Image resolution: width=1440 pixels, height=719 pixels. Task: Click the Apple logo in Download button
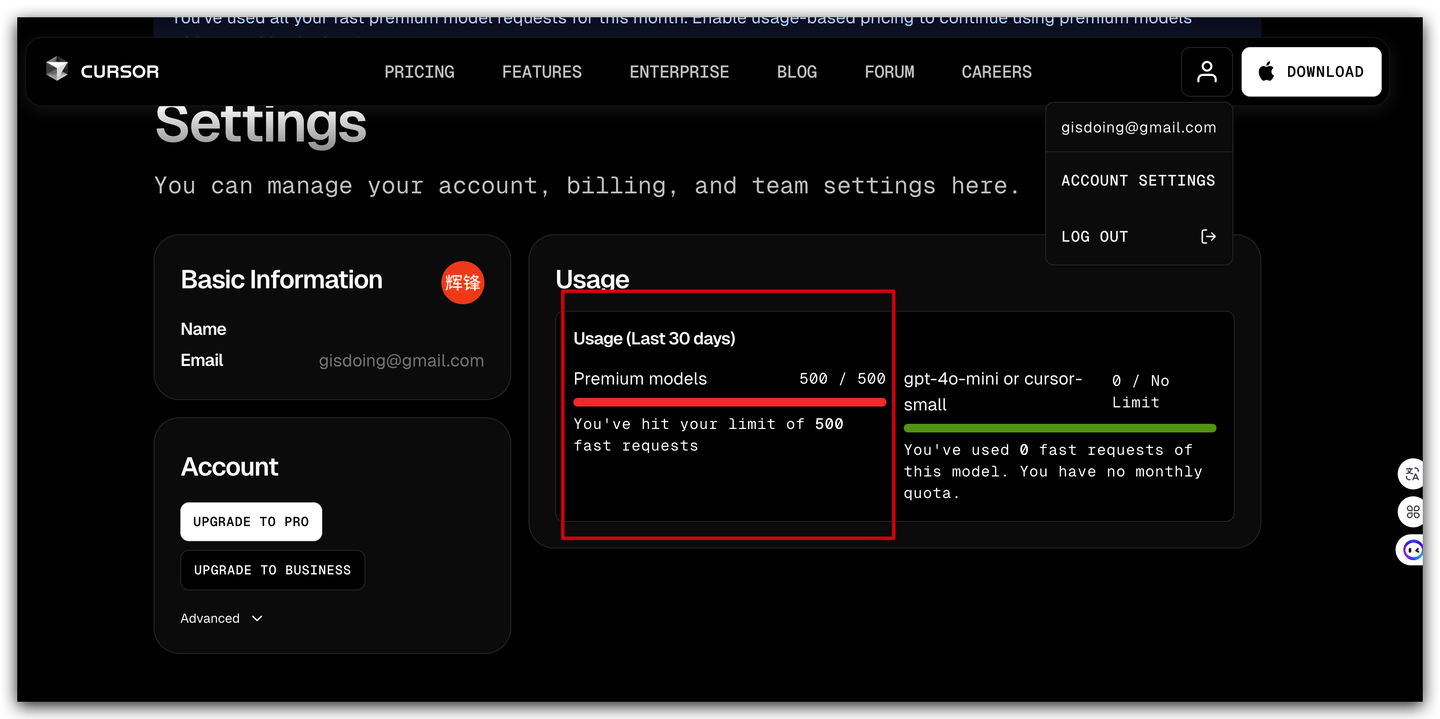click(1266, 71)
